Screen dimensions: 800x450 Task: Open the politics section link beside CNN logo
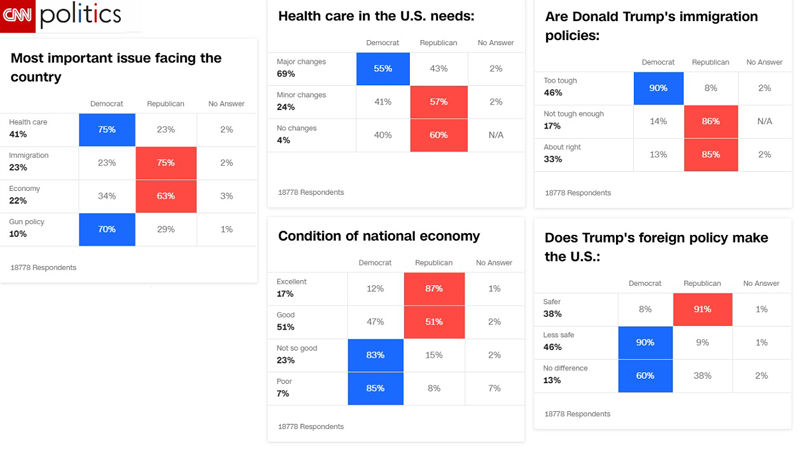pos(80,15)
